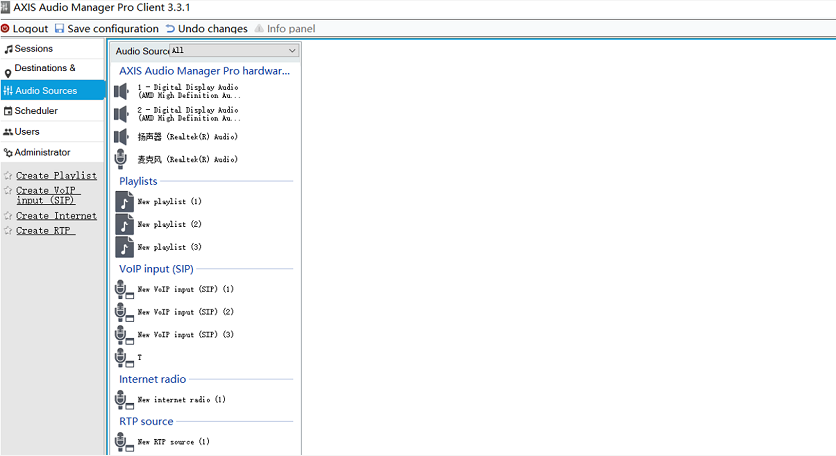Click the Internet radio section heading
Viewport: 836px width, 456px height.
tap(152, 379)
